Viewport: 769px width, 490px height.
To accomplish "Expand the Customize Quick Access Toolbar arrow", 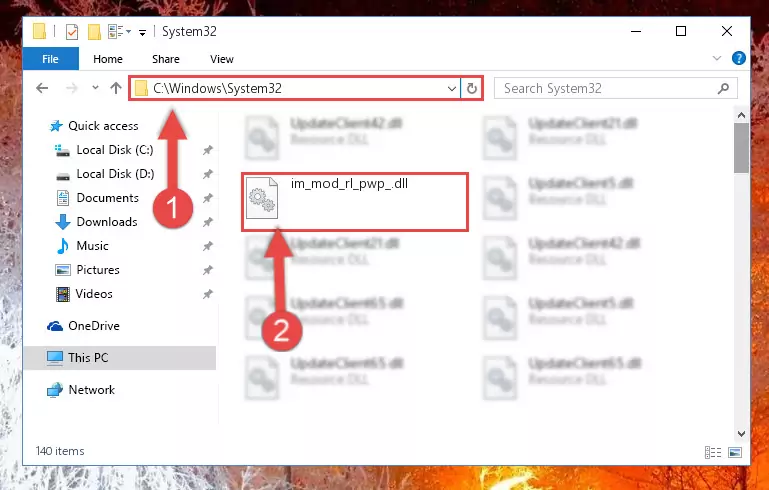I will tap(142, 33).
